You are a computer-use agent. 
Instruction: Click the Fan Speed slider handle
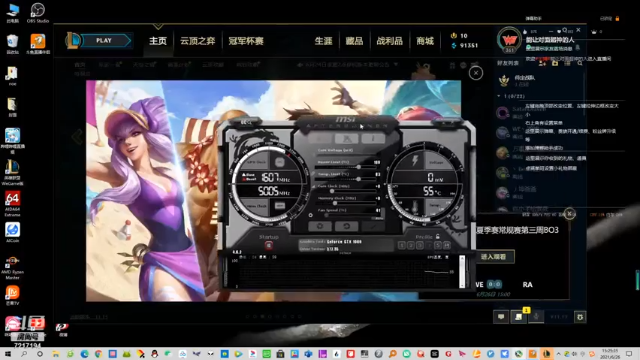tap(326, 215)
